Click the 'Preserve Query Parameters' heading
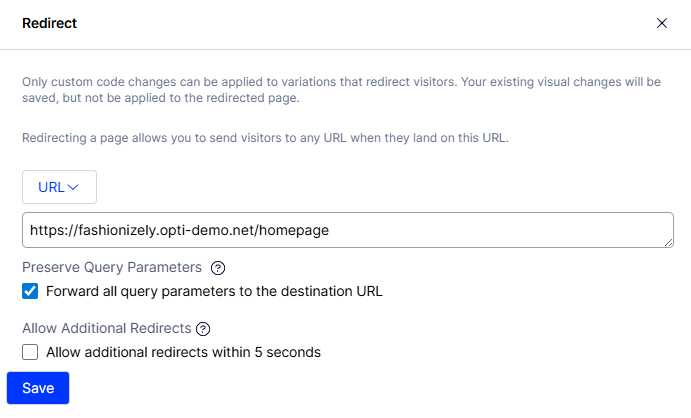 coord(112,268)
